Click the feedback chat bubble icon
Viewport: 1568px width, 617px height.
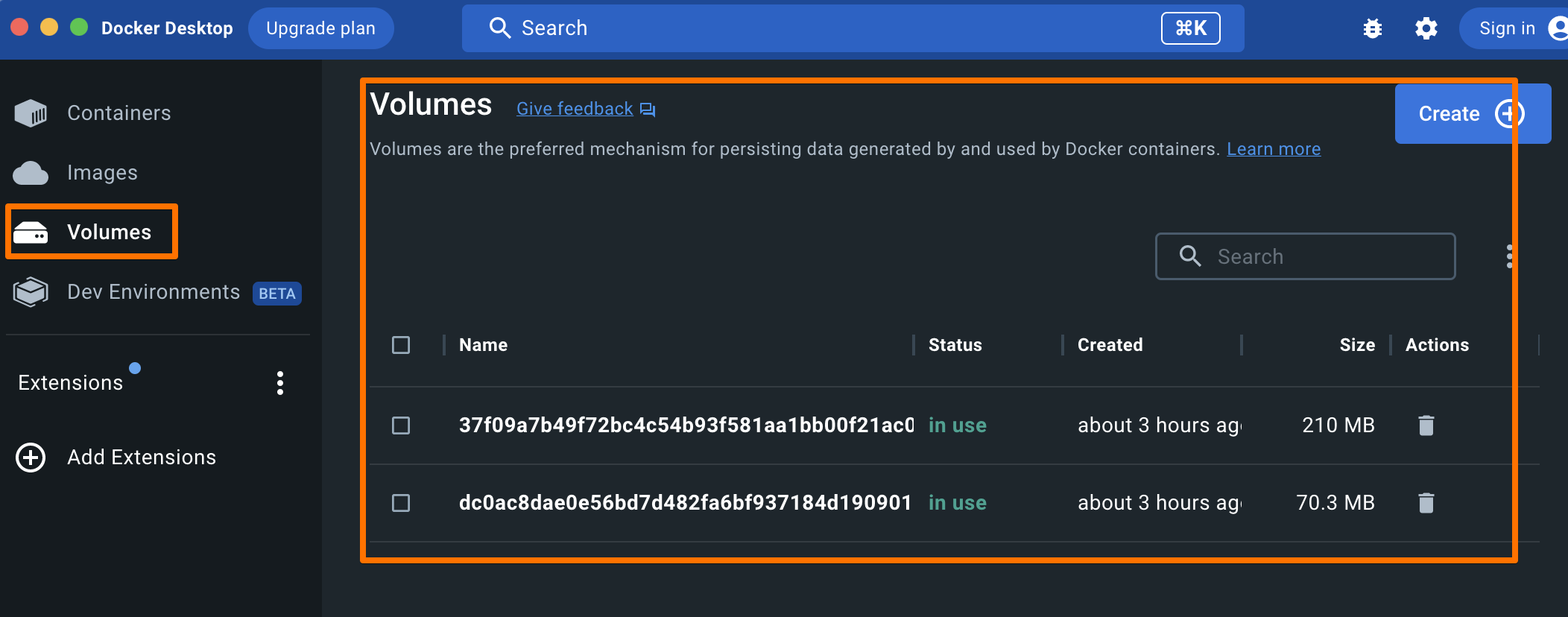[648, 110]
